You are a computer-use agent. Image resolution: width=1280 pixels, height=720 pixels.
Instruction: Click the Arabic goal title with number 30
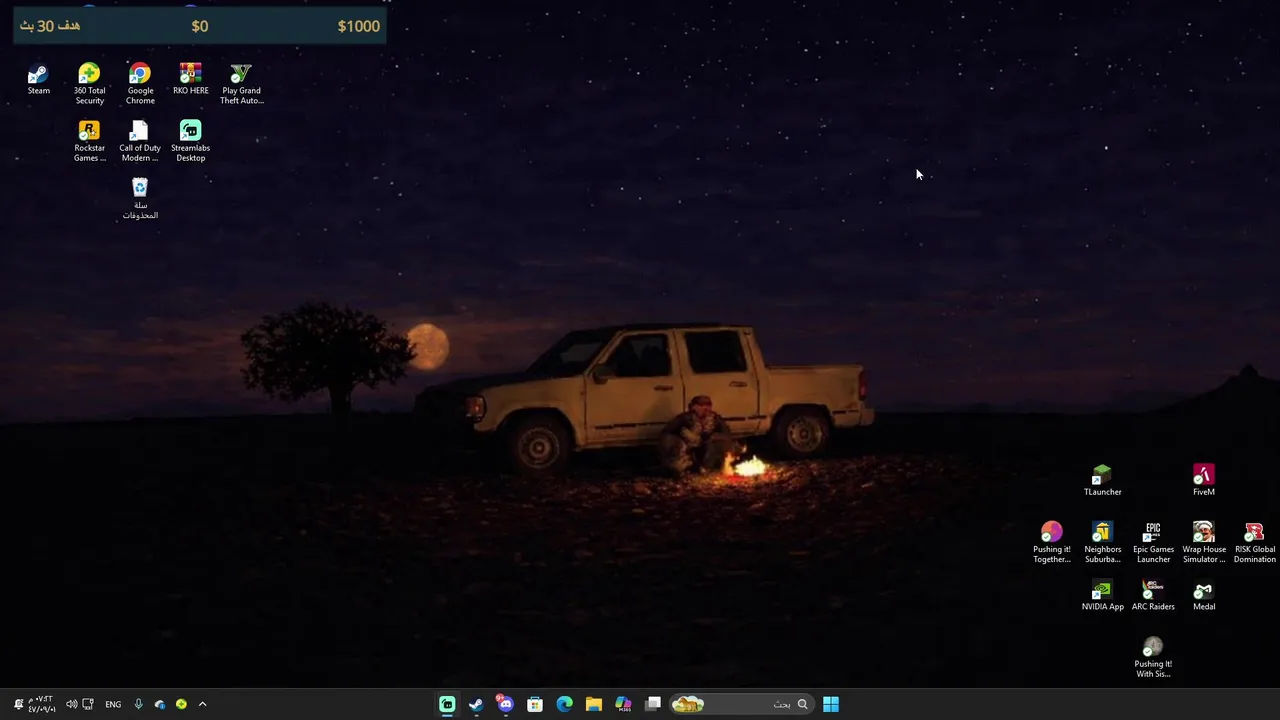(x=50, y=26)
